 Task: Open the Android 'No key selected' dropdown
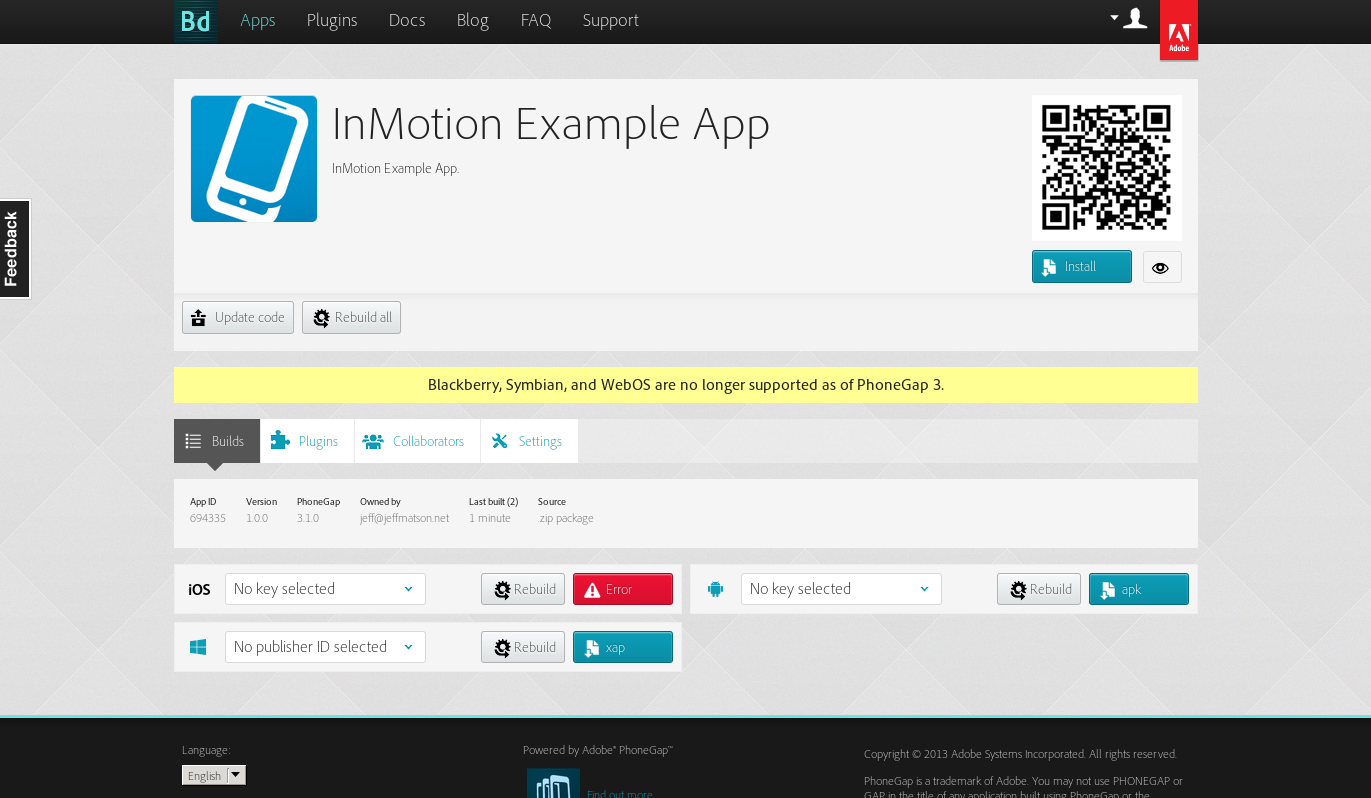tap(841, 589)
